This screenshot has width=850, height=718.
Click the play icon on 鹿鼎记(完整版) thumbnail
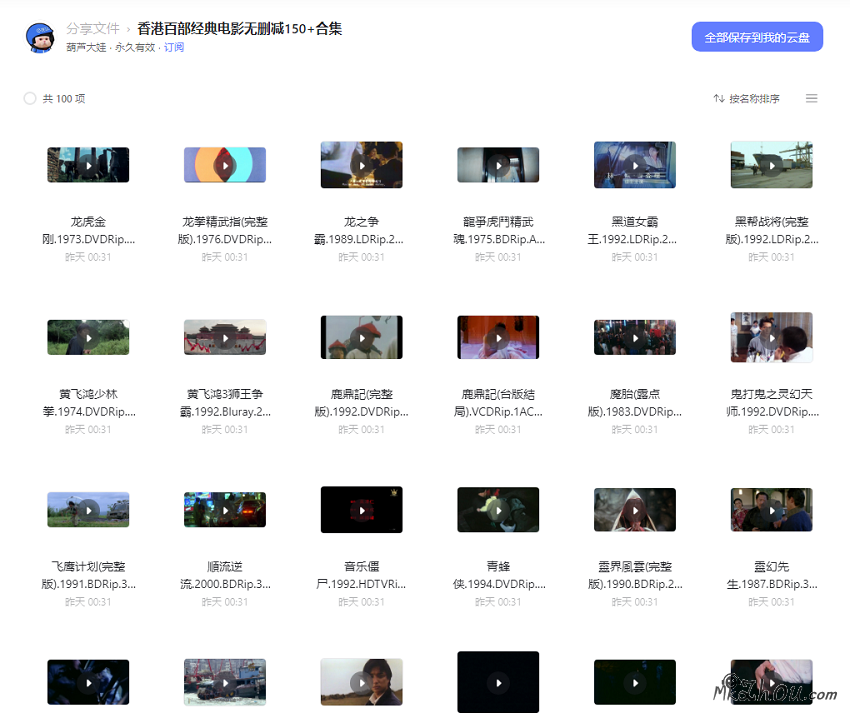(361, 337)
